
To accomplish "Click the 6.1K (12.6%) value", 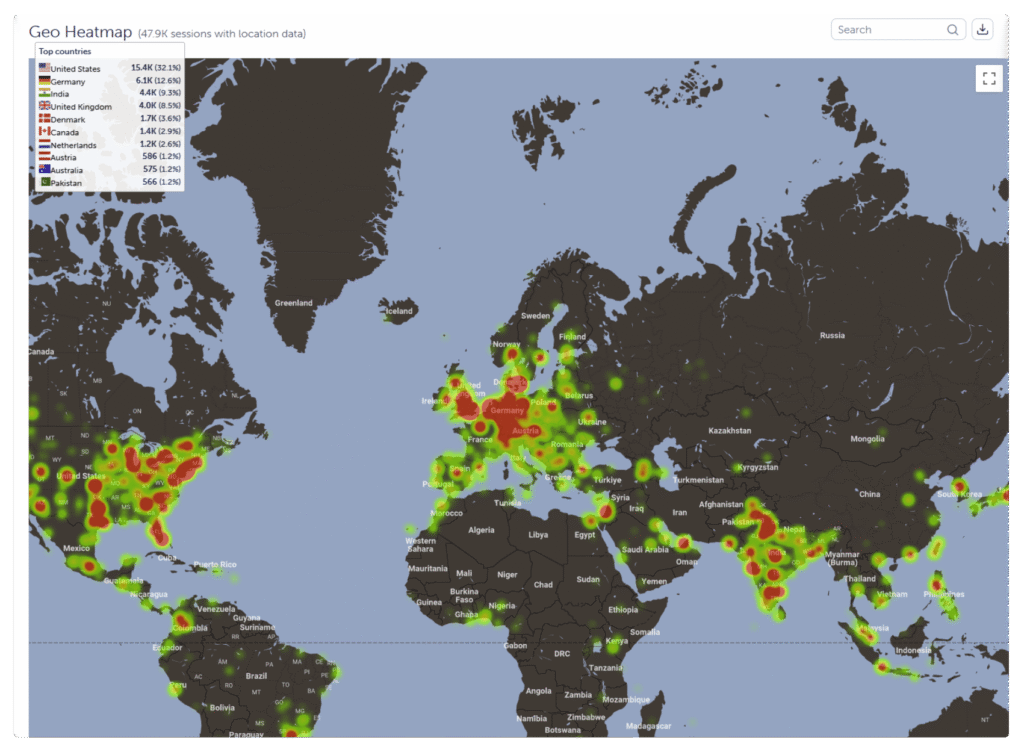I will pyautogui.click(x=158, y=80).
